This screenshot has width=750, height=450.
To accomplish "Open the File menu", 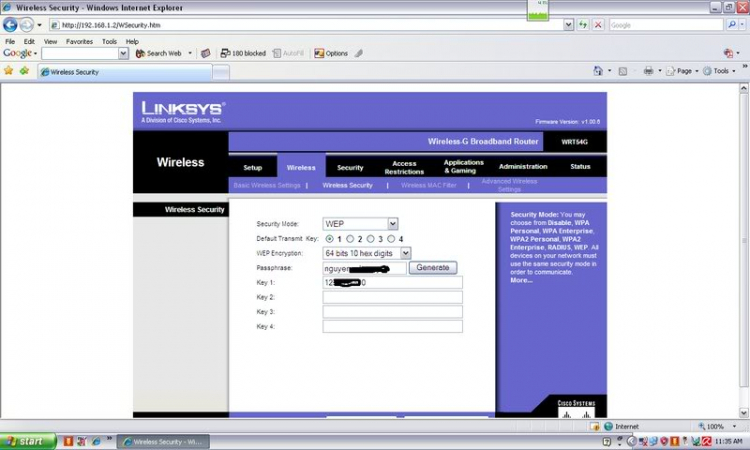I will pos(10,42).
